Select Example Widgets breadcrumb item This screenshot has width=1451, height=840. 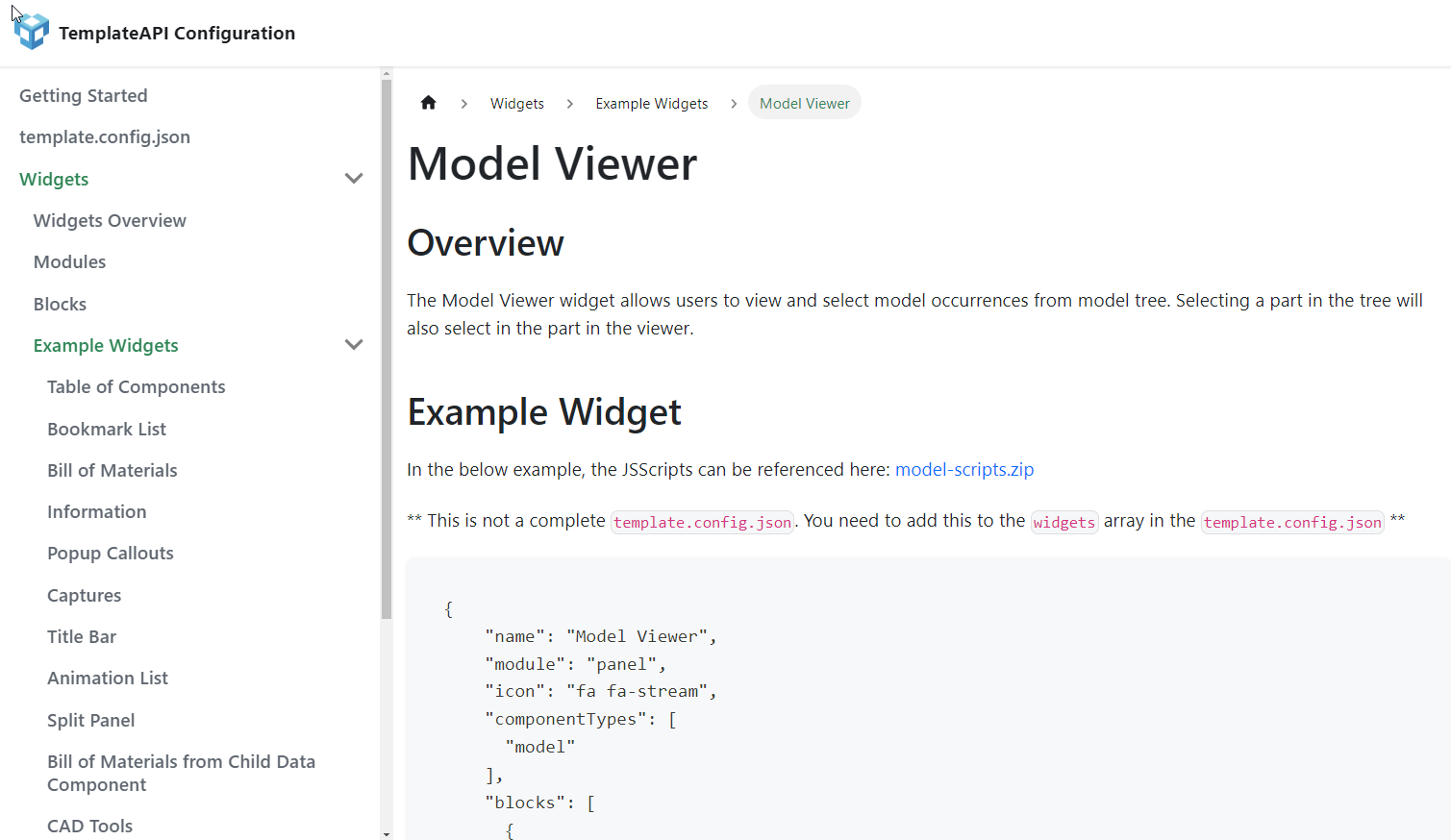[x=651, y=104]
